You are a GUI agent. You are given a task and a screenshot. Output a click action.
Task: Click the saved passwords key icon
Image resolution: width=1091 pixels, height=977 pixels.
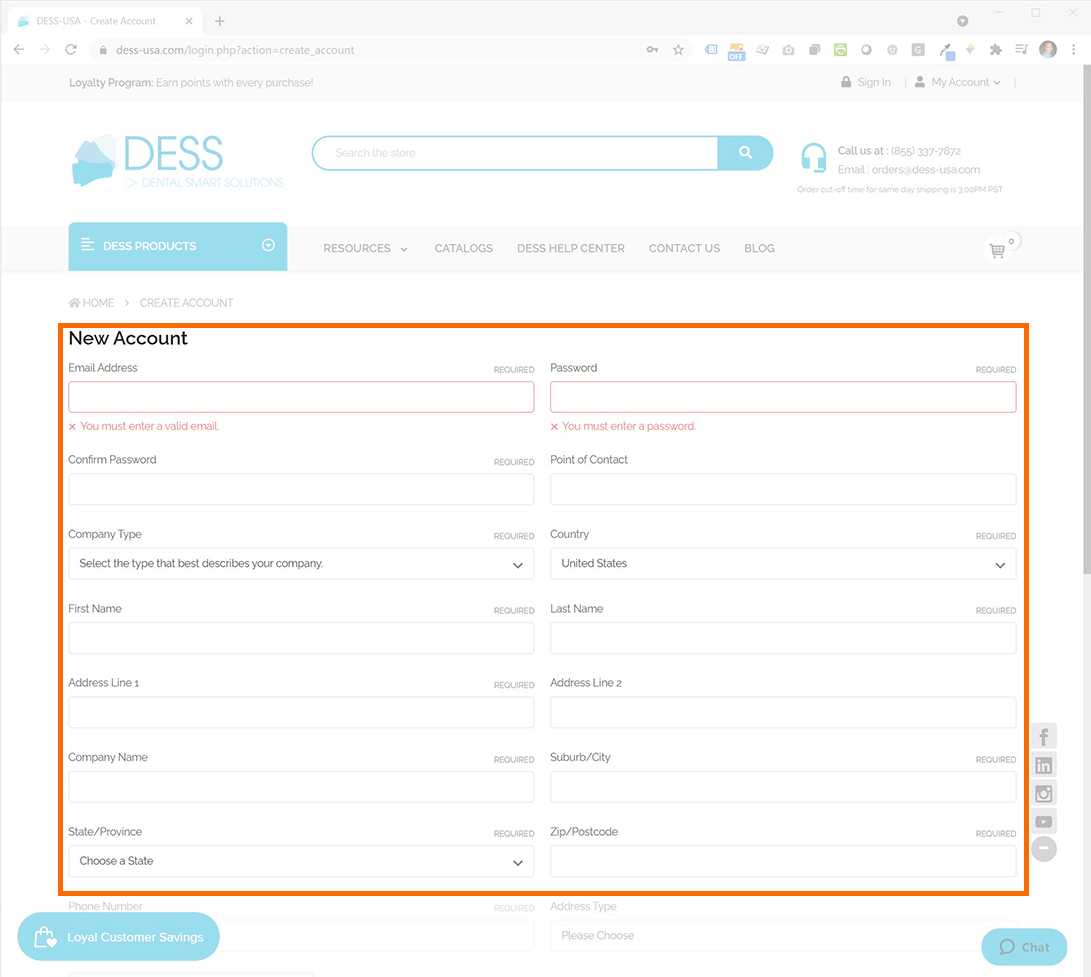[x=652, y=49]
